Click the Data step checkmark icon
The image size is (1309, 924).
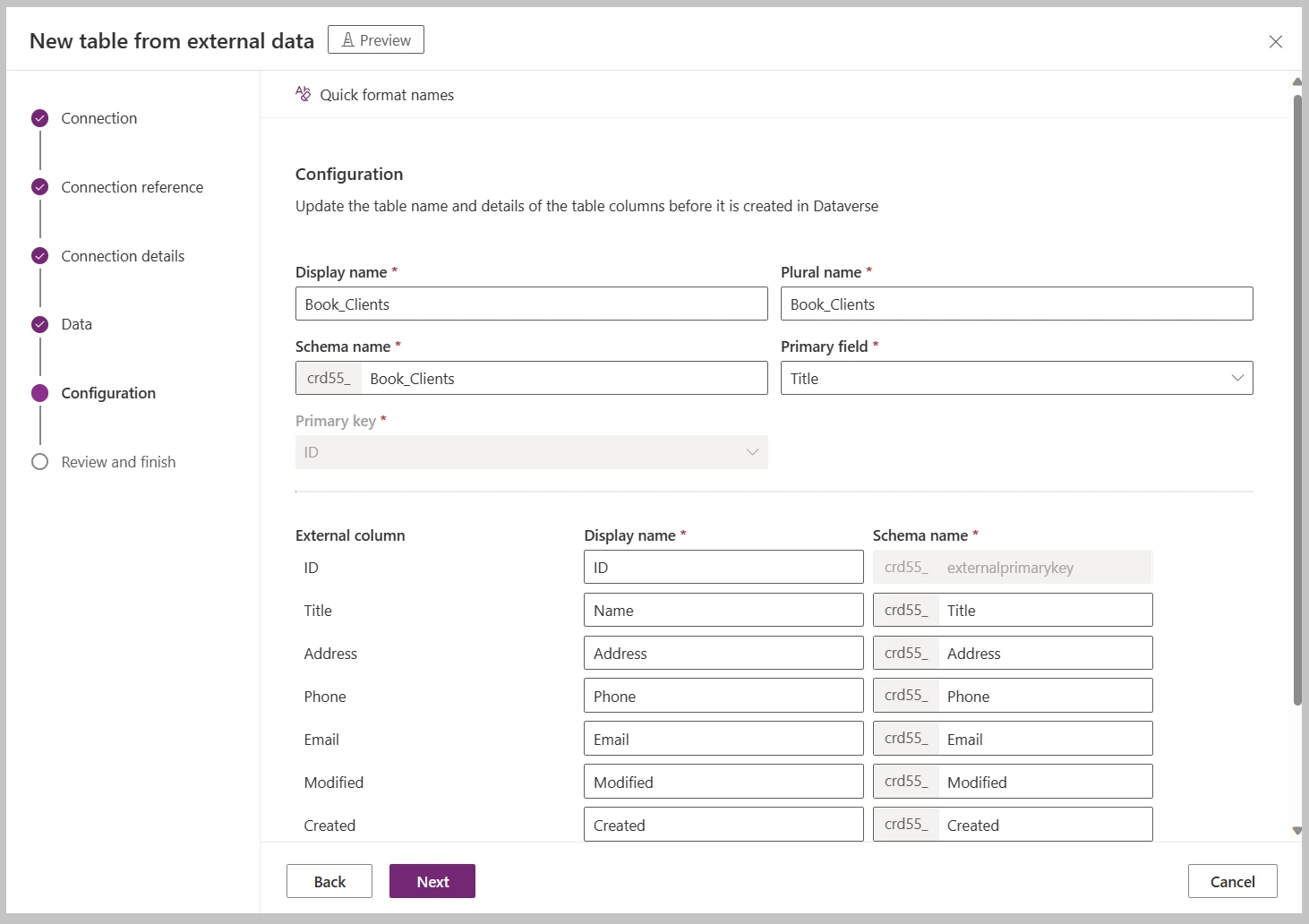coord(40,324)
